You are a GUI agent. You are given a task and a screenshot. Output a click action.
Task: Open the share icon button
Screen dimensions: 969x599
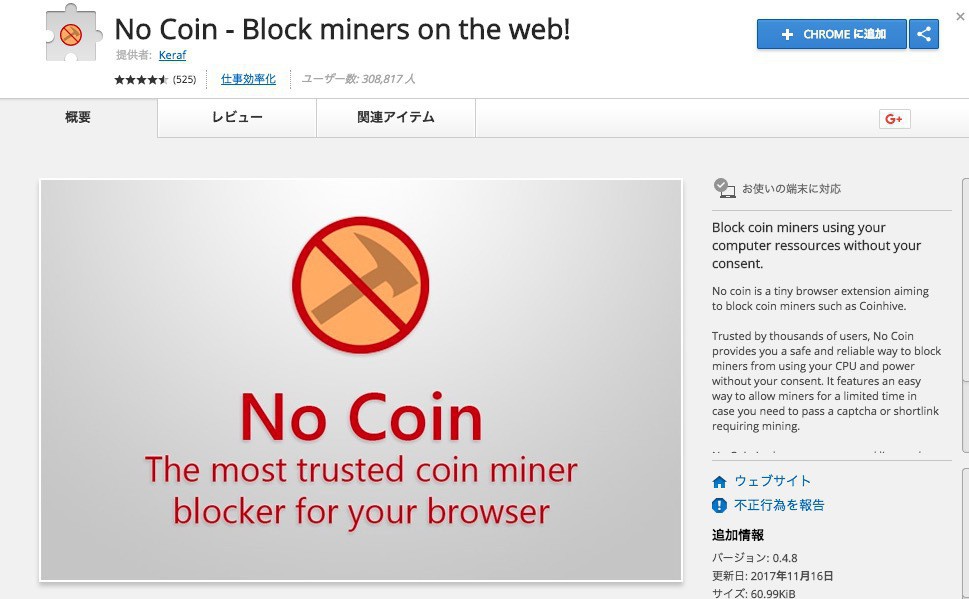click(924, 34)
